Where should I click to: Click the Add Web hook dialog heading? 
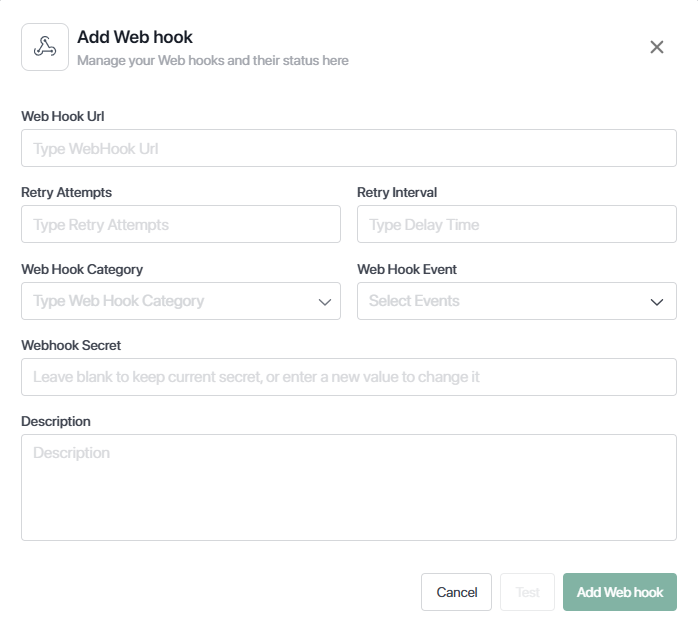tap(135, 37)
